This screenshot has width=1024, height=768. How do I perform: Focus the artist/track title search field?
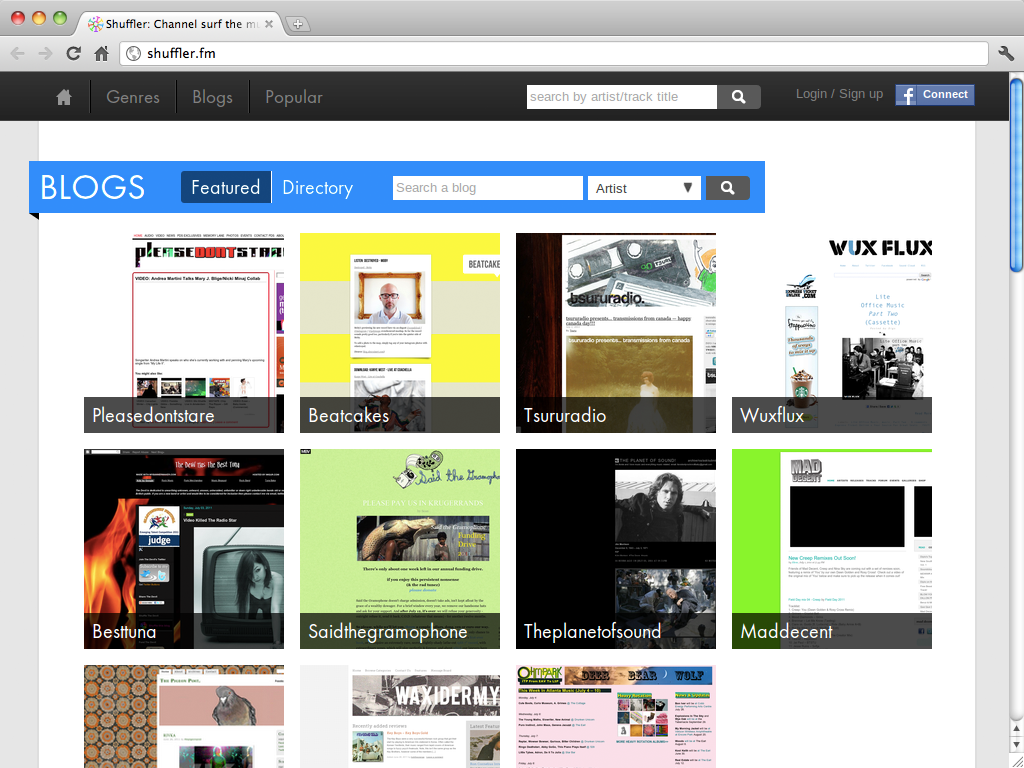[622, 97]
